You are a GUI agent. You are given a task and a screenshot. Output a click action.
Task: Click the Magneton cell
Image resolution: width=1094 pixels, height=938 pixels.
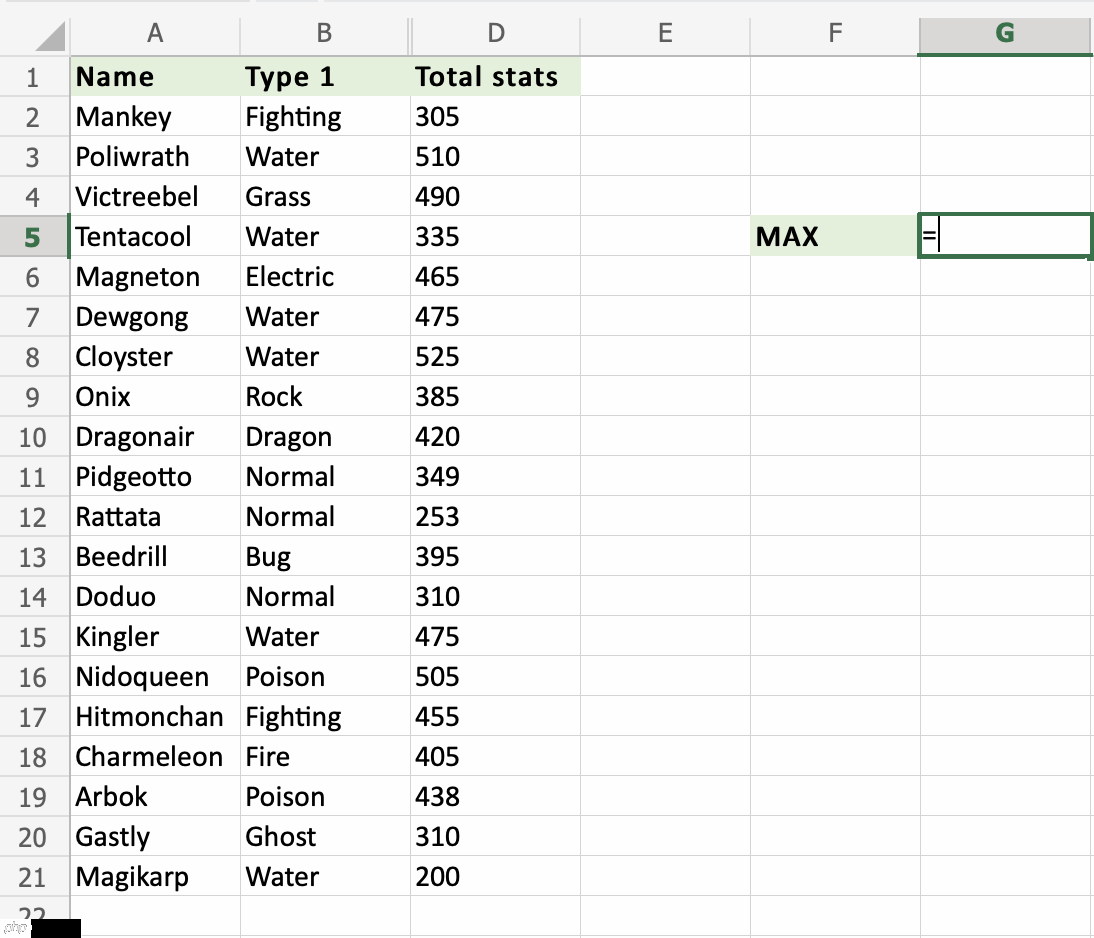tap(155, 277)
